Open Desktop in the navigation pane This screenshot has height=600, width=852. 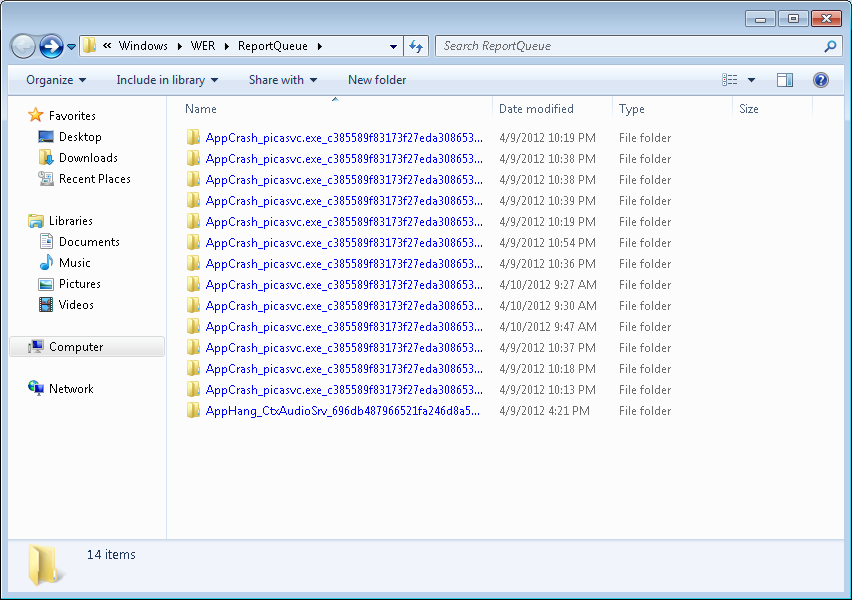[x=80, y=137]
